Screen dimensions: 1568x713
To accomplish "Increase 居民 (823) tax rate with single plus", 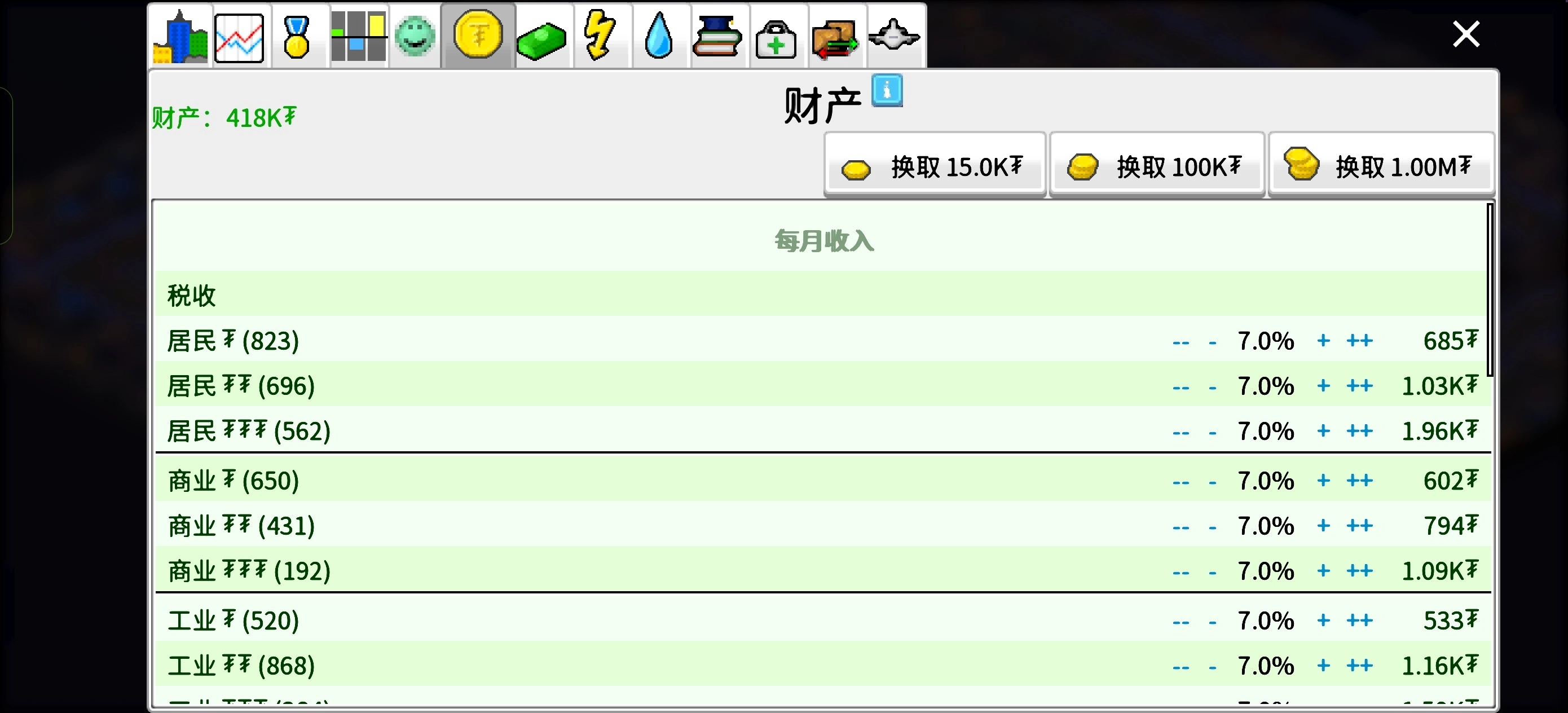I will point(1323,341).
